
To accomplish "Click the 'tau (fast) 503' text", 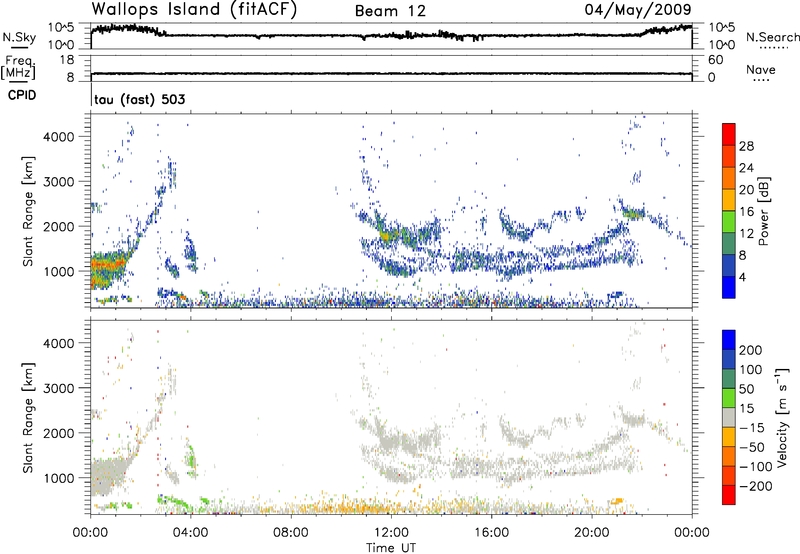I will point(139,99).
